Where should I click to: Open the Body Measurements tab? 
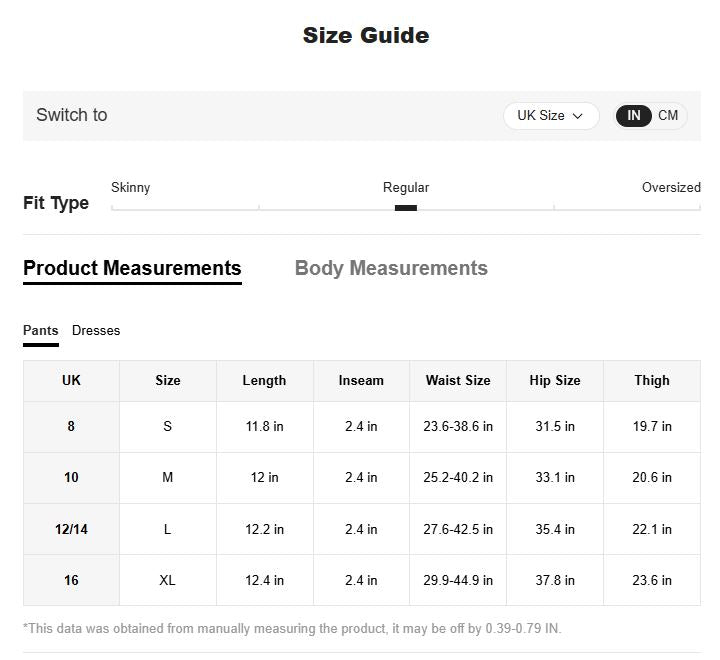click(391, 268)
